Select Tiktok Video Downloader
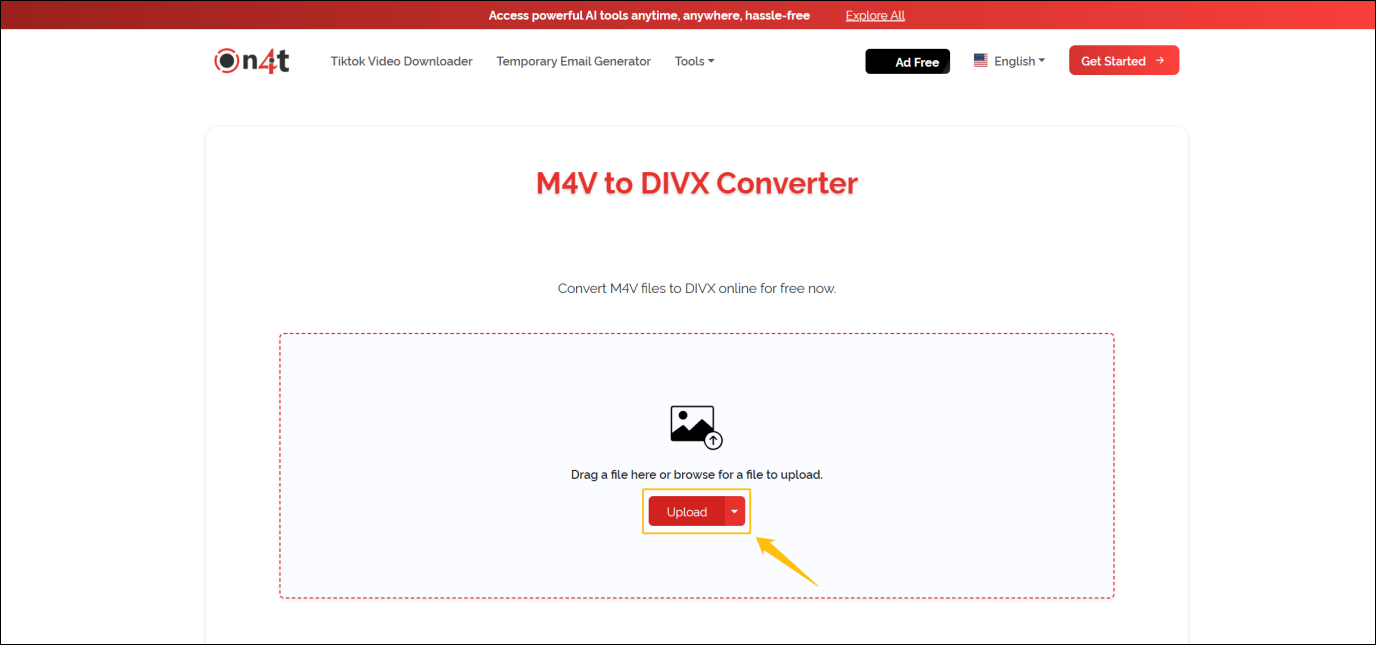Screen dimensions: 1376x645 [x=401, y=61]
